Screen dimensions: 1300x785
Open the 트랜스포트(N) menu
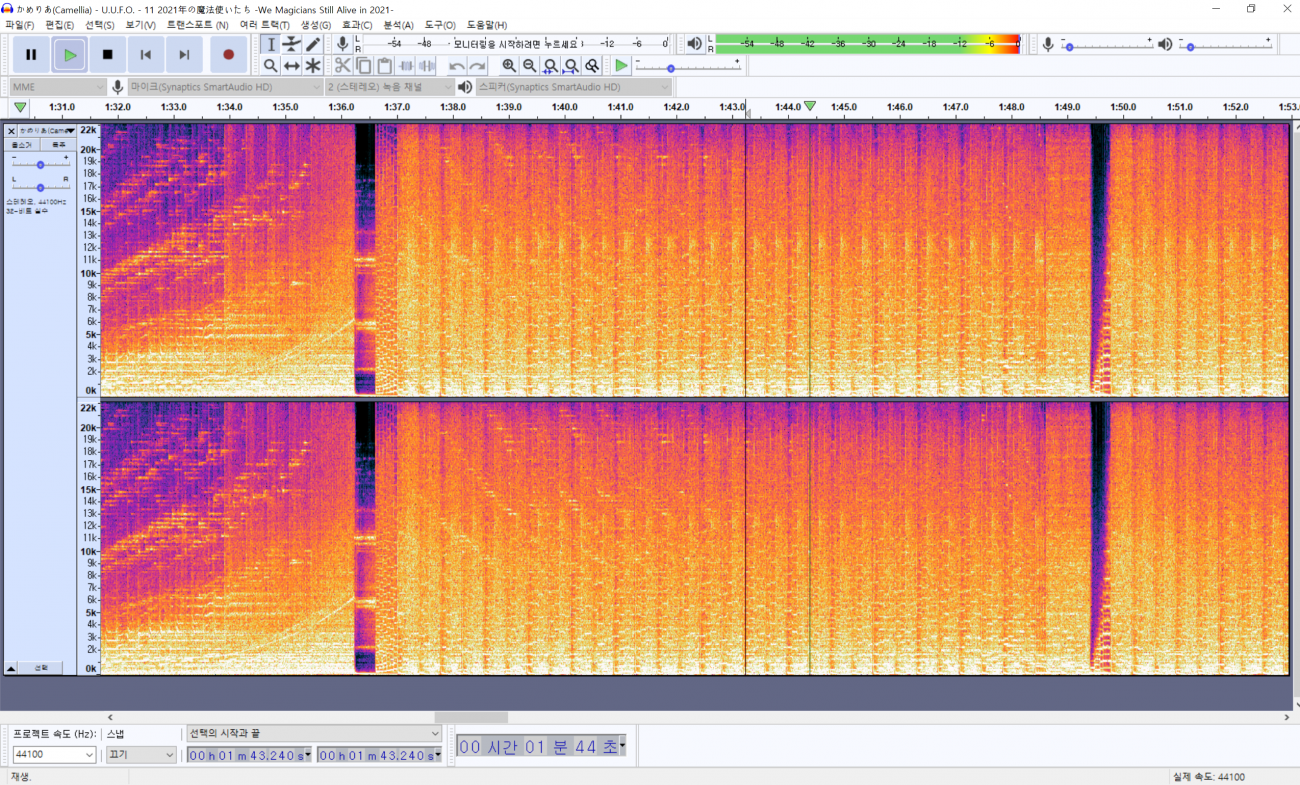point(197,24)
